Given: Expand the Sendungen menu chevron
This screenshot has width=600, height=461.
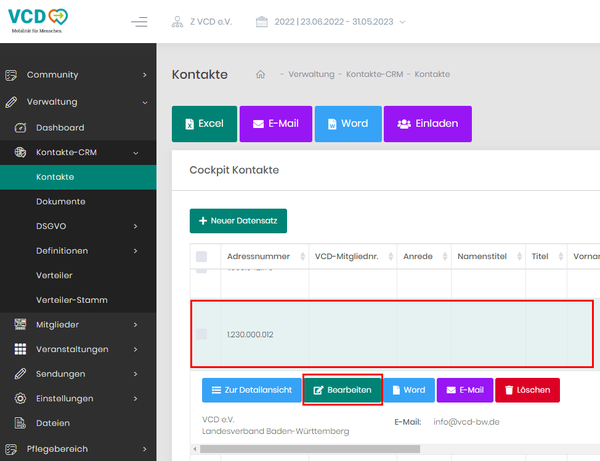Looking at the screenshot, I should pos(135,374).
